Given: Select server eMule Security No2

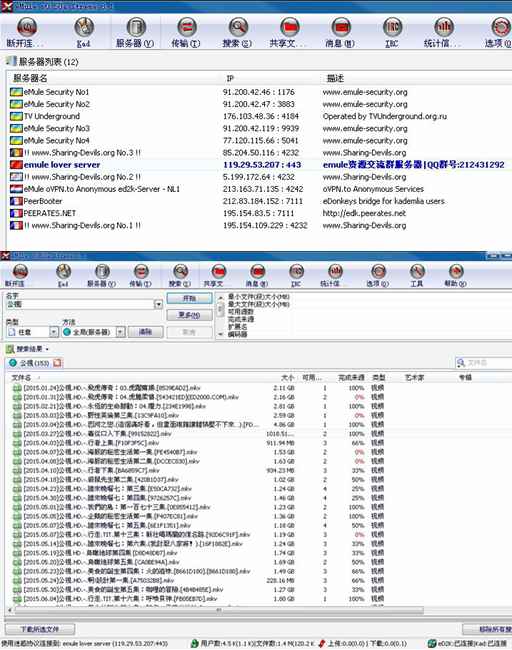Looking at the screenshot, I should [x=56, y=104].
